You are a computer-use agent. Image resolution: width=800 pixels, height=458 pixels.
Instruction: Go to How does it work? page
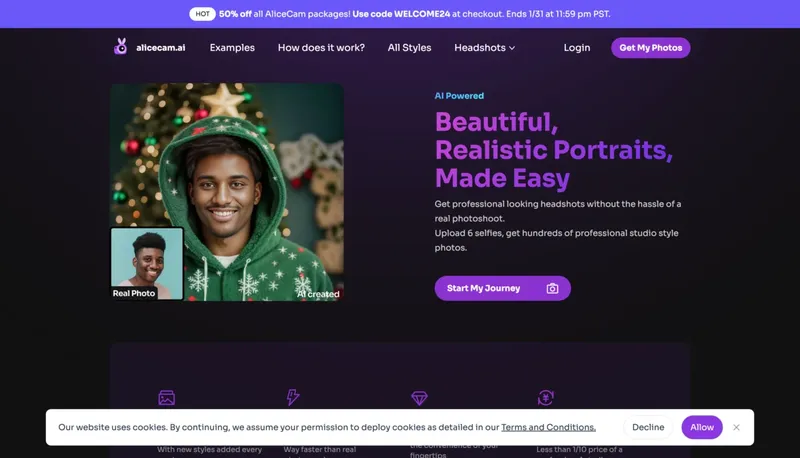(321, 48)
